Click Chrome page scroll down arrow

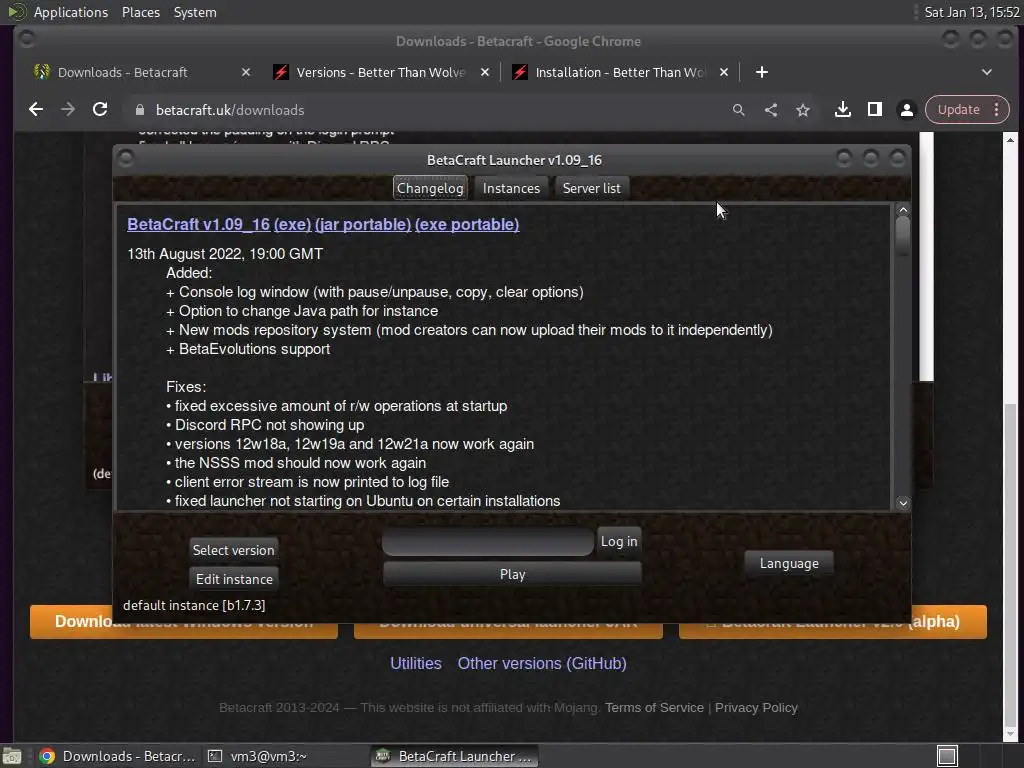point(1010,734)
